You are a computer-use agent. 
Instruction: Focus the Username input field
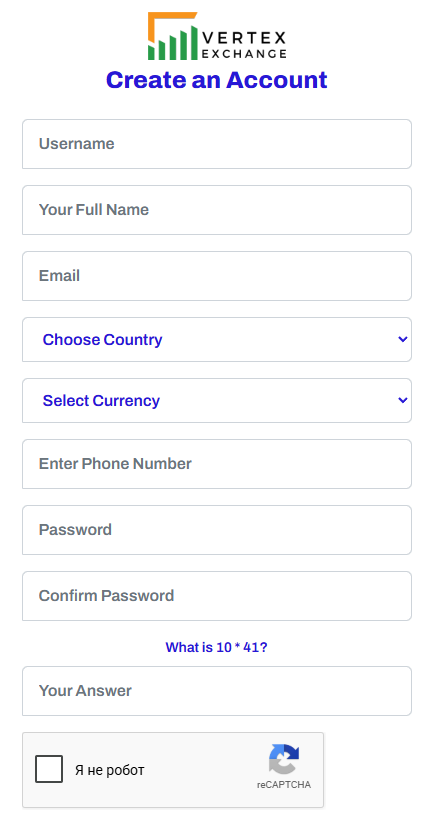(x=217, y=144)
